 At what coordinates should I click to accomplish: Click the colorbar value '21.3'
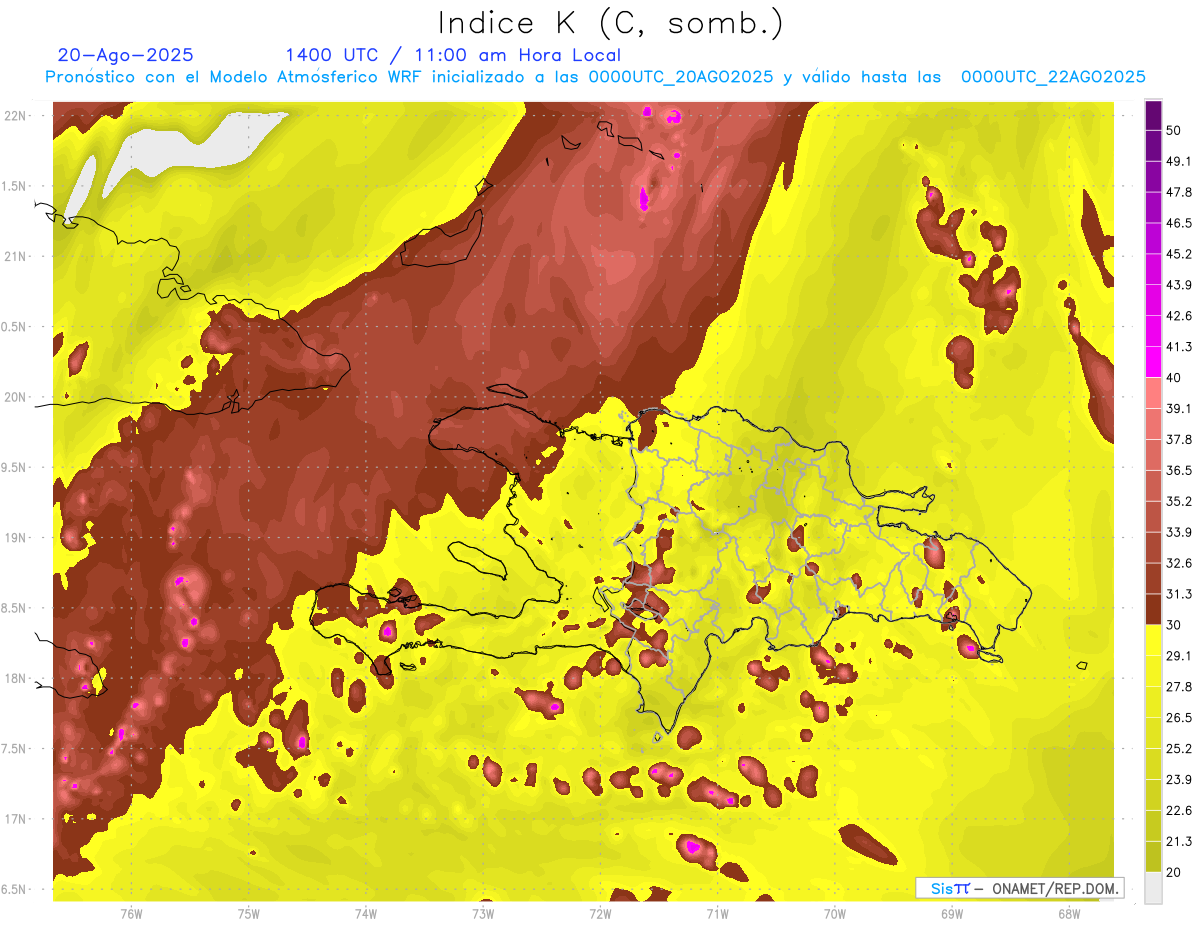1178,842
